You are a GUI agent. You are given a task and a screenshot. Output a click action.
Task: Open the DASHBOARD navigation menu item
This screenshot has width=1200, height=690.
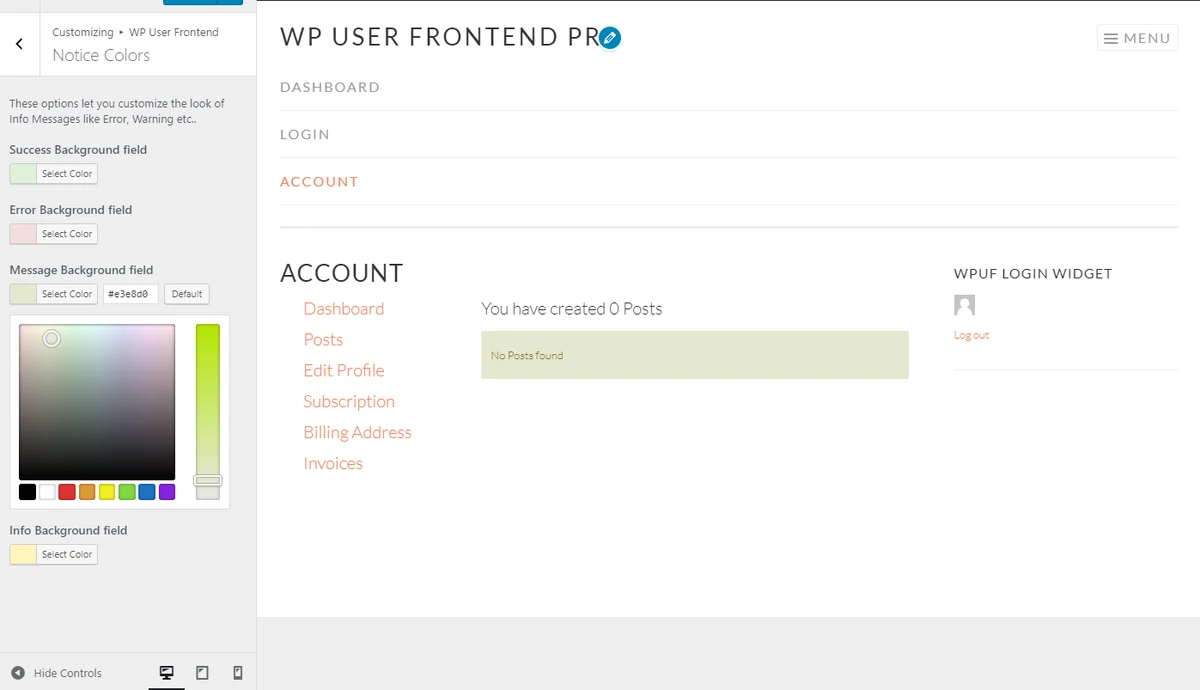(x=330, y=87)
